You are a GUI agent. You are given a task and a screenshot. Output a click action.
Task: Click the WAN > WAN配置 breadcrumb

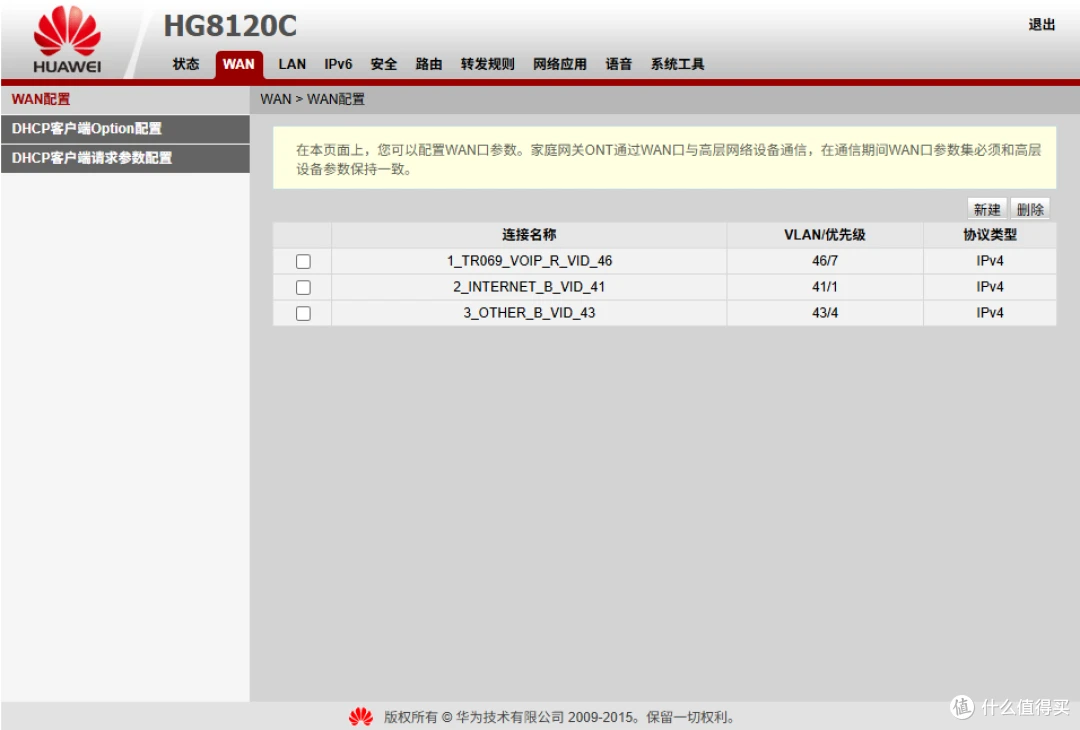tap(313, 99)
